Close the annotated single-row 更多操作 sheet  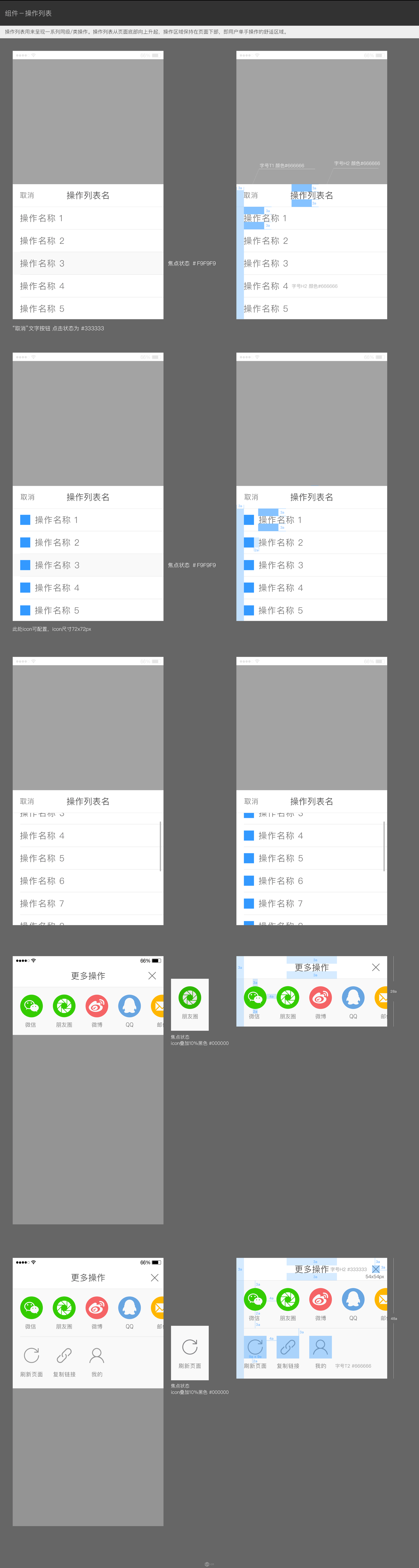376,967
